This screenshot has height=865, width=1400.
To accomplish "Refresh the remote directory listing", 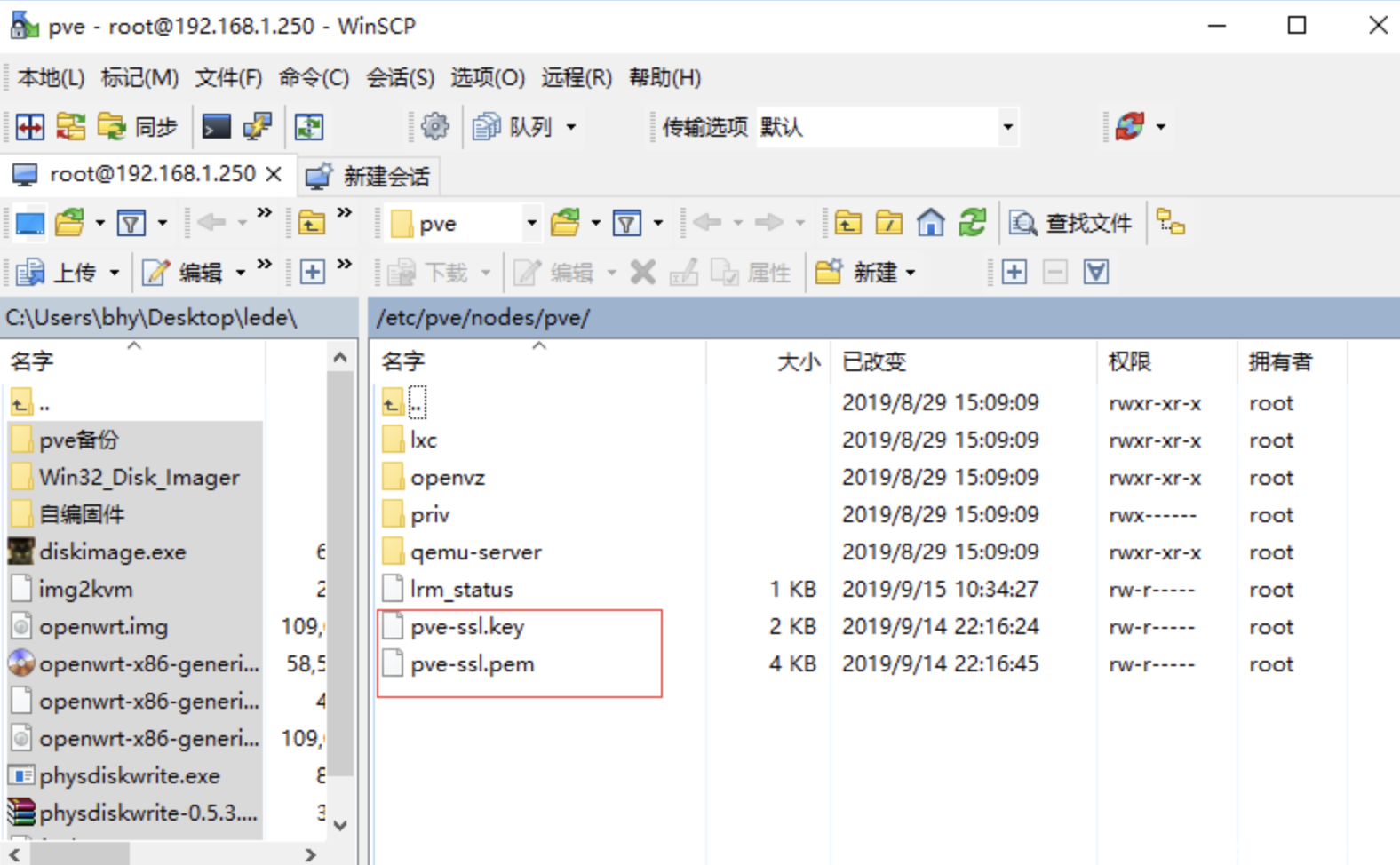I will [x=973, y=223].
